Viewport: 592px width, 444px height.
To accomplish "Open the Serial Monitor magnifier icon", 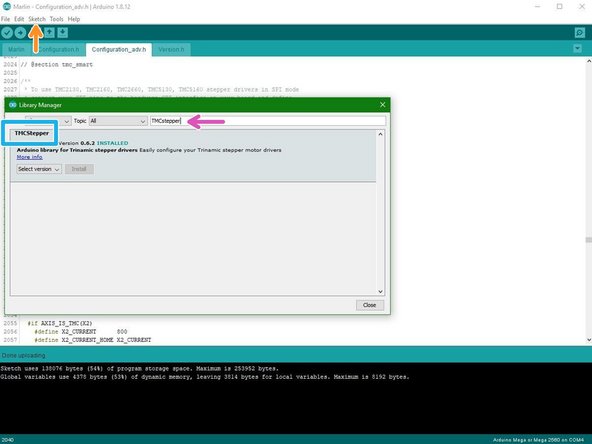I will (x=580, y=33).
